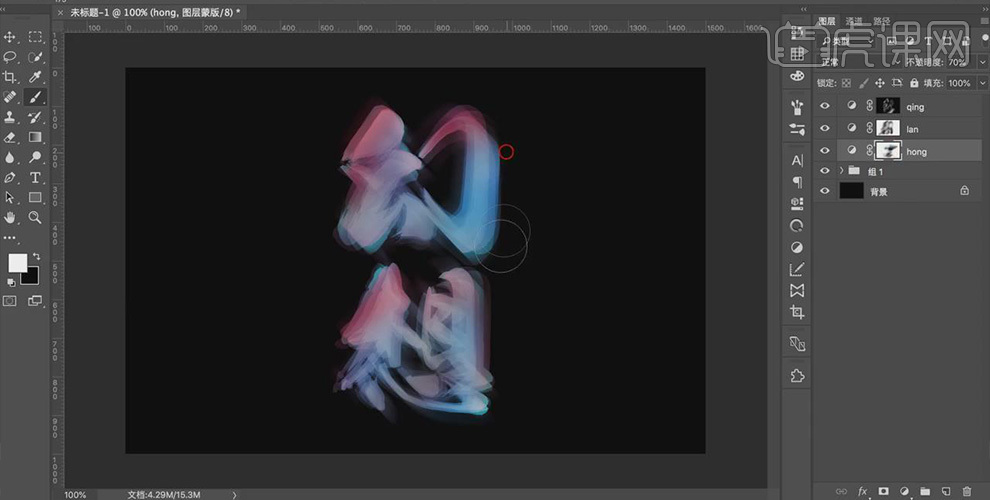The image size is (990, 500).
Task: Click the qing layer mask thumbnail
Action: pyautogui.click(x=888, y=106)
